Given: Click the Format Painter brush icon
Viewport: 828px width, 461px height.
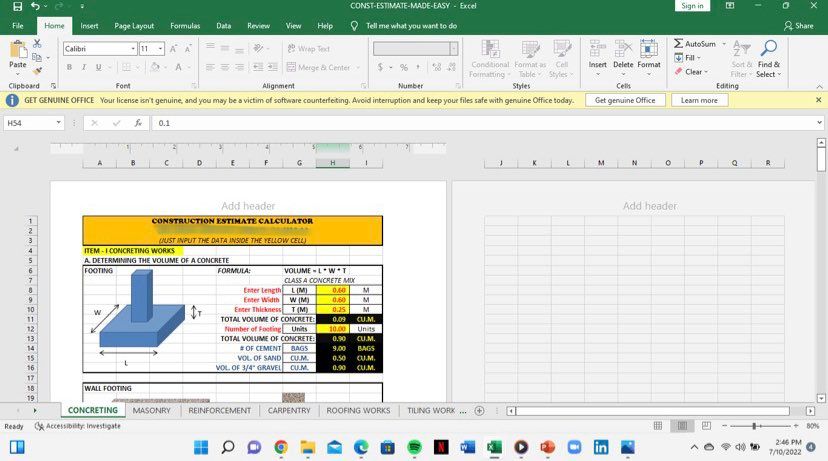Looking at the screenshot, I should pos(37,70).
